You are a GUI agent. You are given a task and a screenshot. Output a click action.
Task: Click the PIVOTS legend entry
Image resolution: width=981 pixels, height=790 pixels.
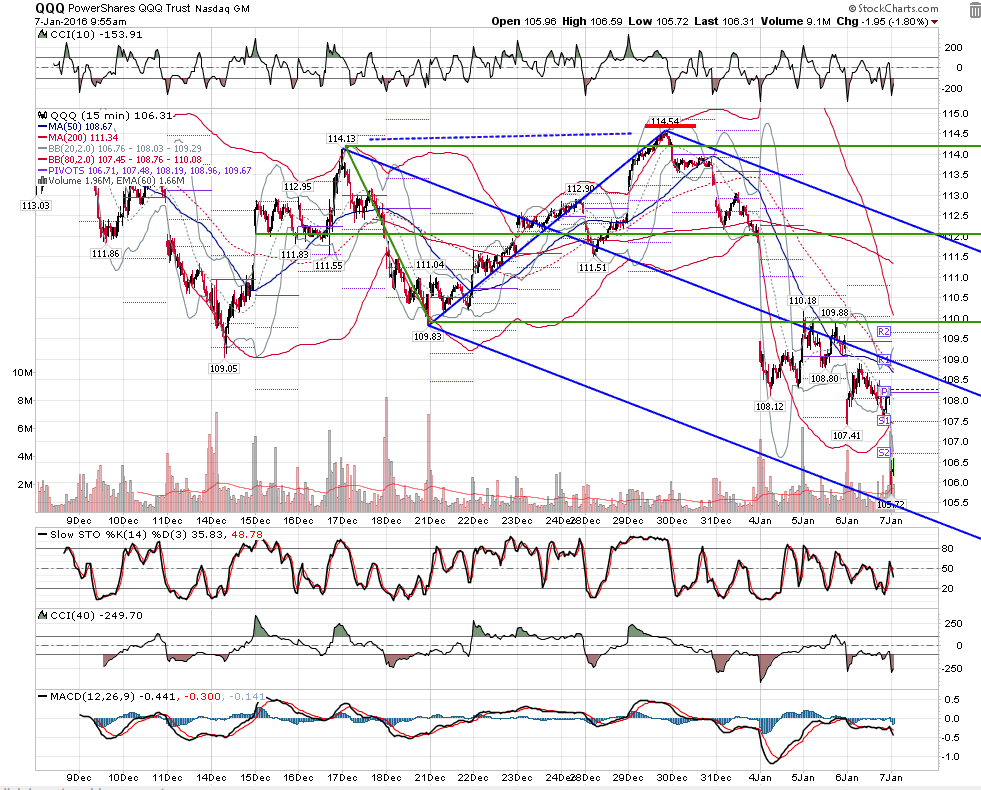coord(145,170)
